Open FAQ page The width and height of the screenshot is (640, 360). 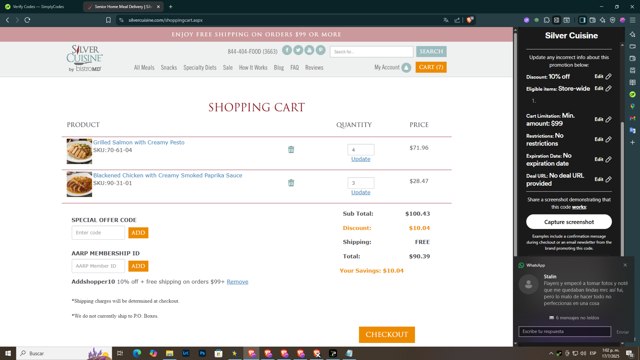click(295, 67)
